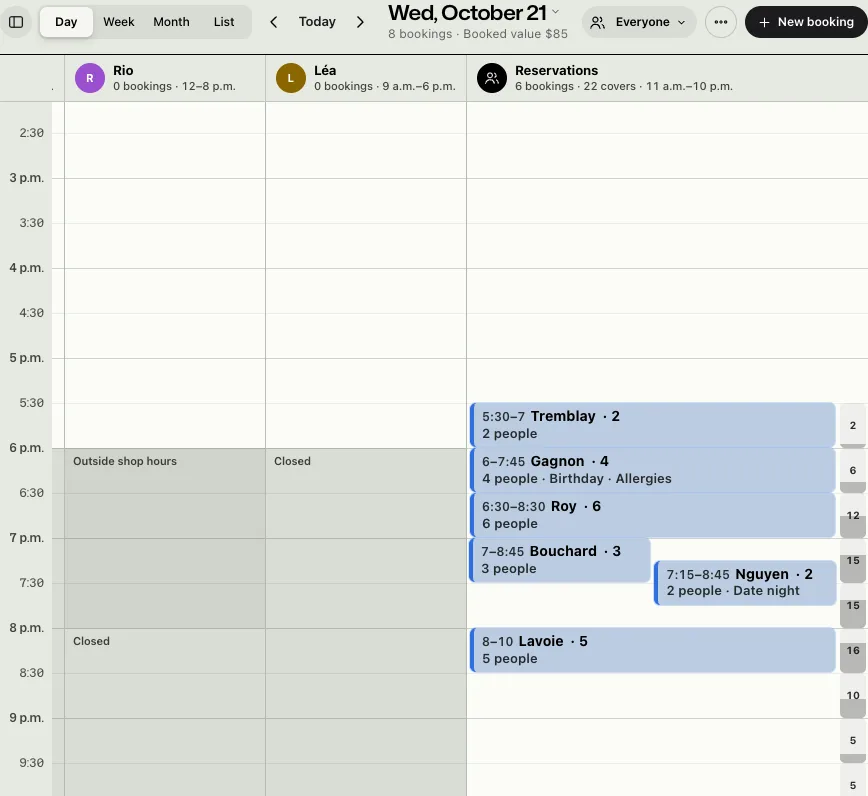
Task: Open the Everyone staff filter dropdown
Action: point(639,22)
